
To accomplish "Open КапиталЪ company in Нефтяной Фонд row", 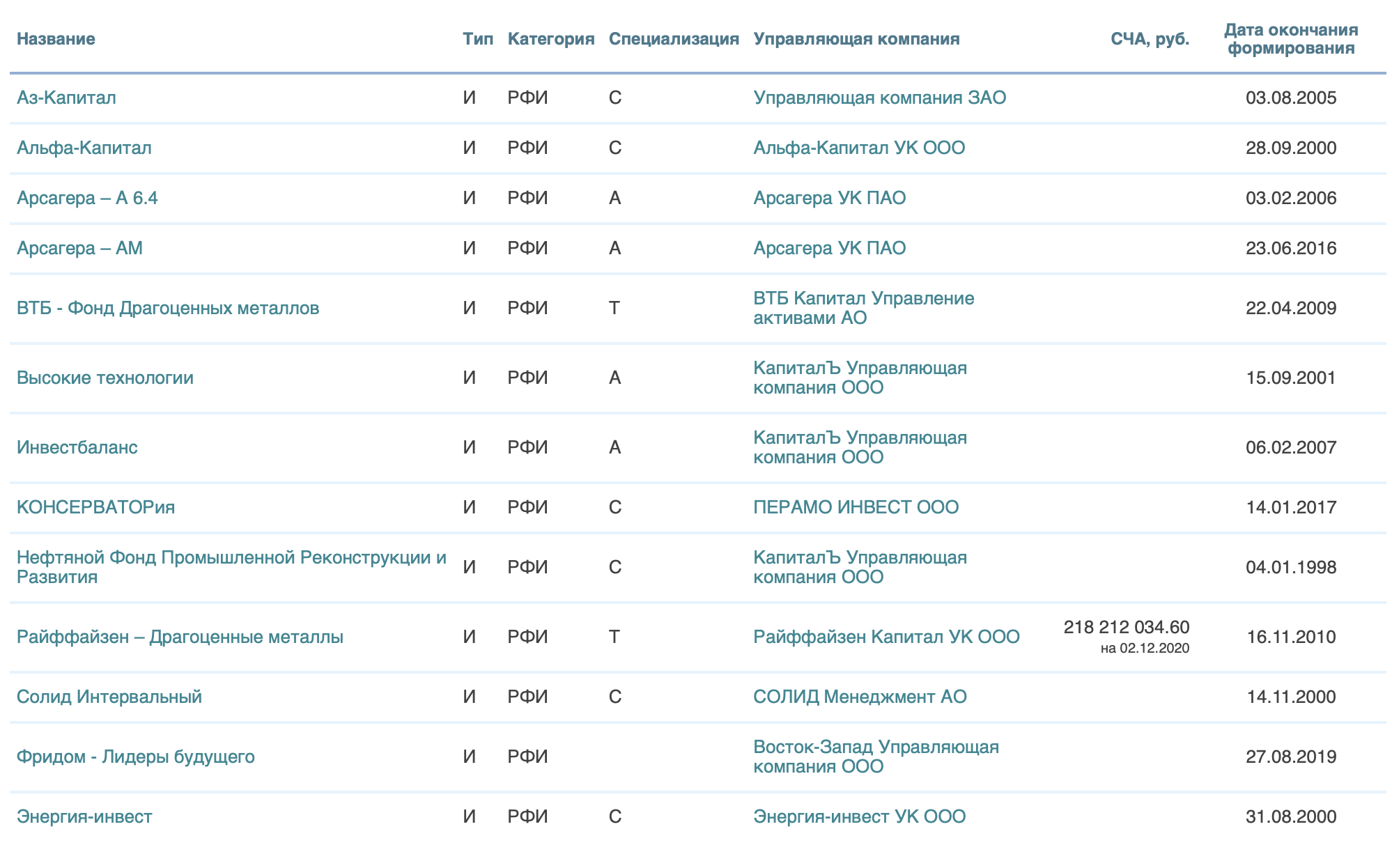I will pos(860,567).
